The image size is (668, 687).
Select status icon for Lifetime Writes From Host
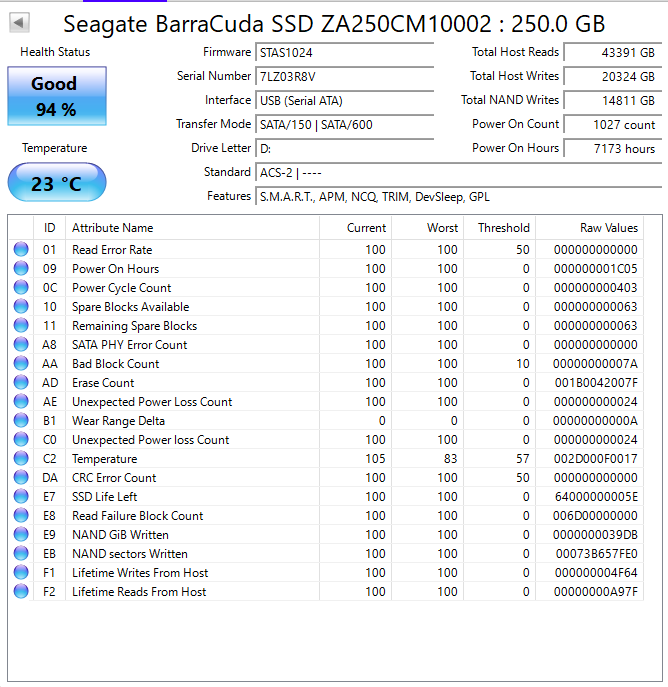pyautogui.click(x=21, y=573)
